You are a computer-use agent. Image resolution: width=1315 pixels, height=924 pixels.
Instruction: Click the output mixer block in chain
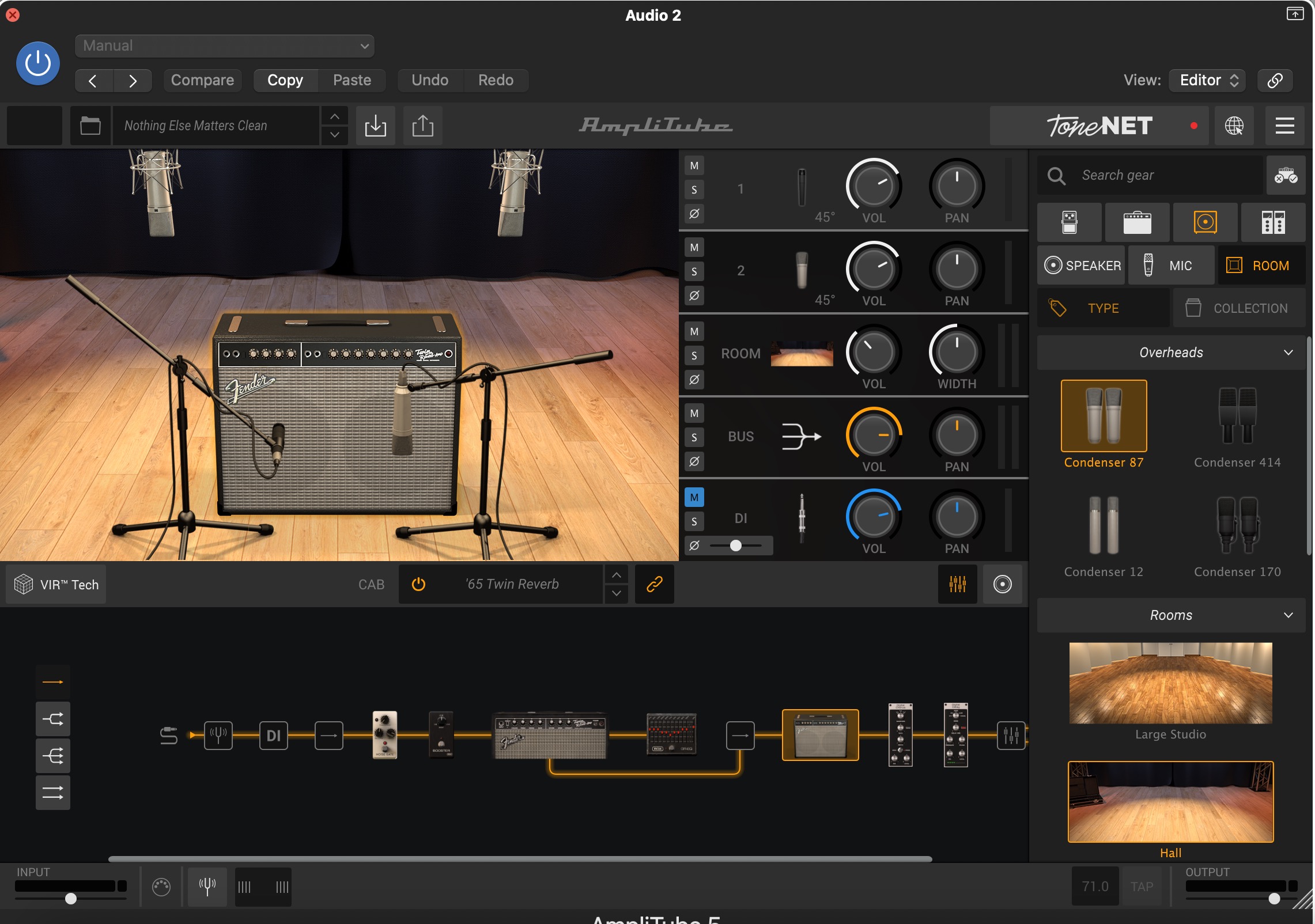click(x=1011, y=736)
